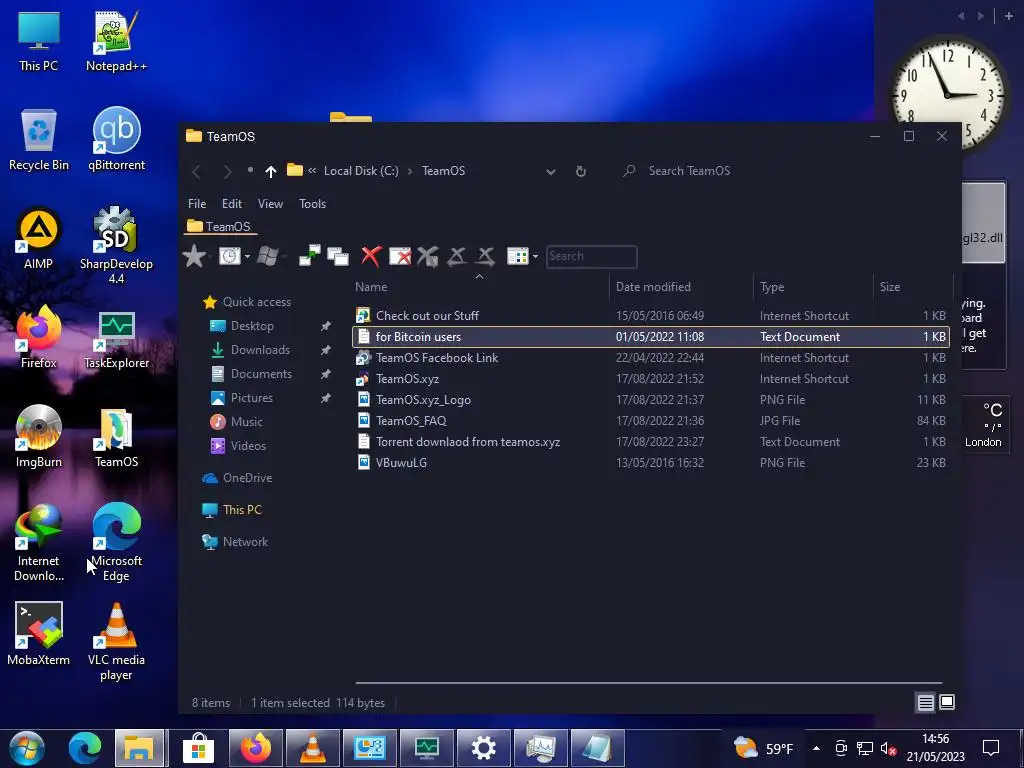The height and width of the screenshot is (768, 1024).
Task: Sort by Date modified column header
Action: click(681, 287)
